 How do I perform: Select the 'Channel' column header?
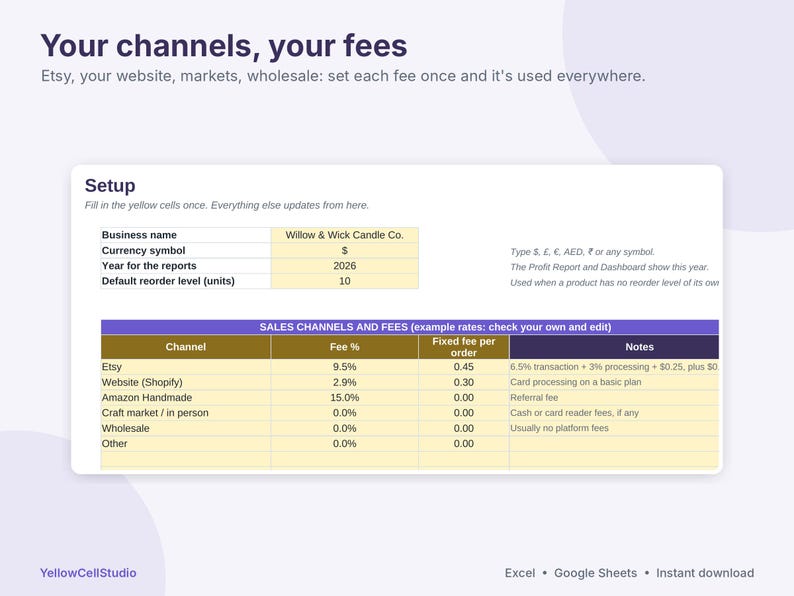click(186, 347)
